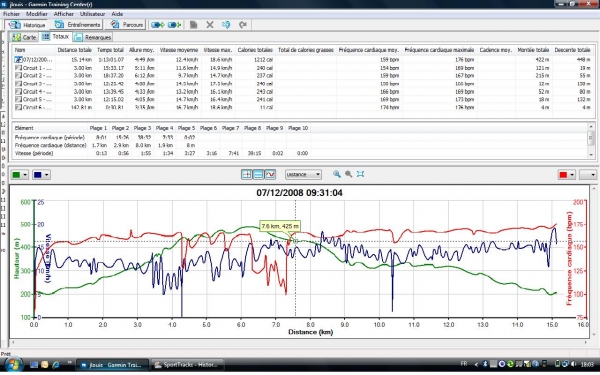Select the Circuit 4 row
Image resolution: width=600 pixels, height=375 pixels.
point(303,91)
